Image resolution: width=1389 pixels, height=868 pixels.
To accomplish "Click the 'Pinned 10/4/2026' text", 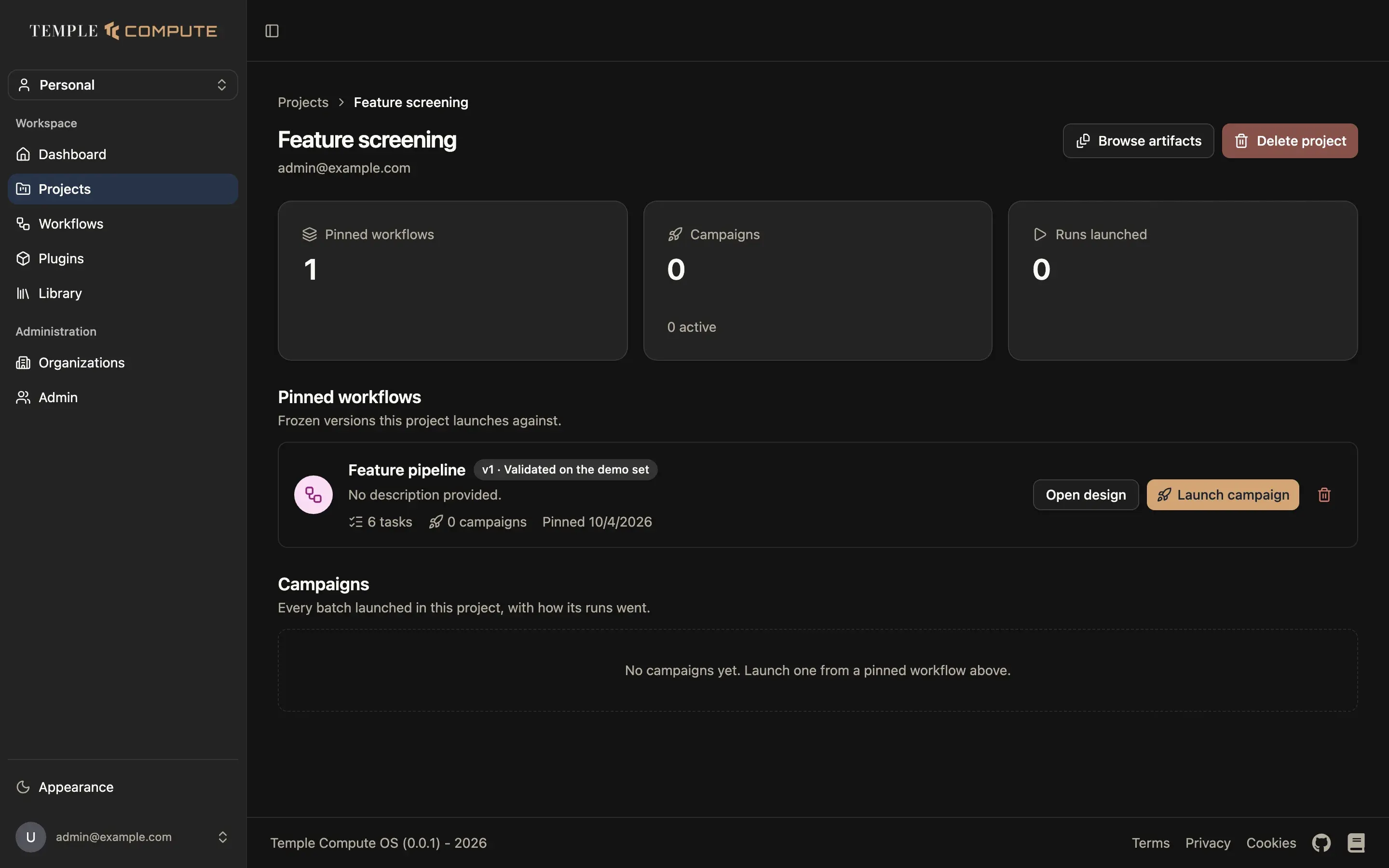I will click(x=597, y=522).
